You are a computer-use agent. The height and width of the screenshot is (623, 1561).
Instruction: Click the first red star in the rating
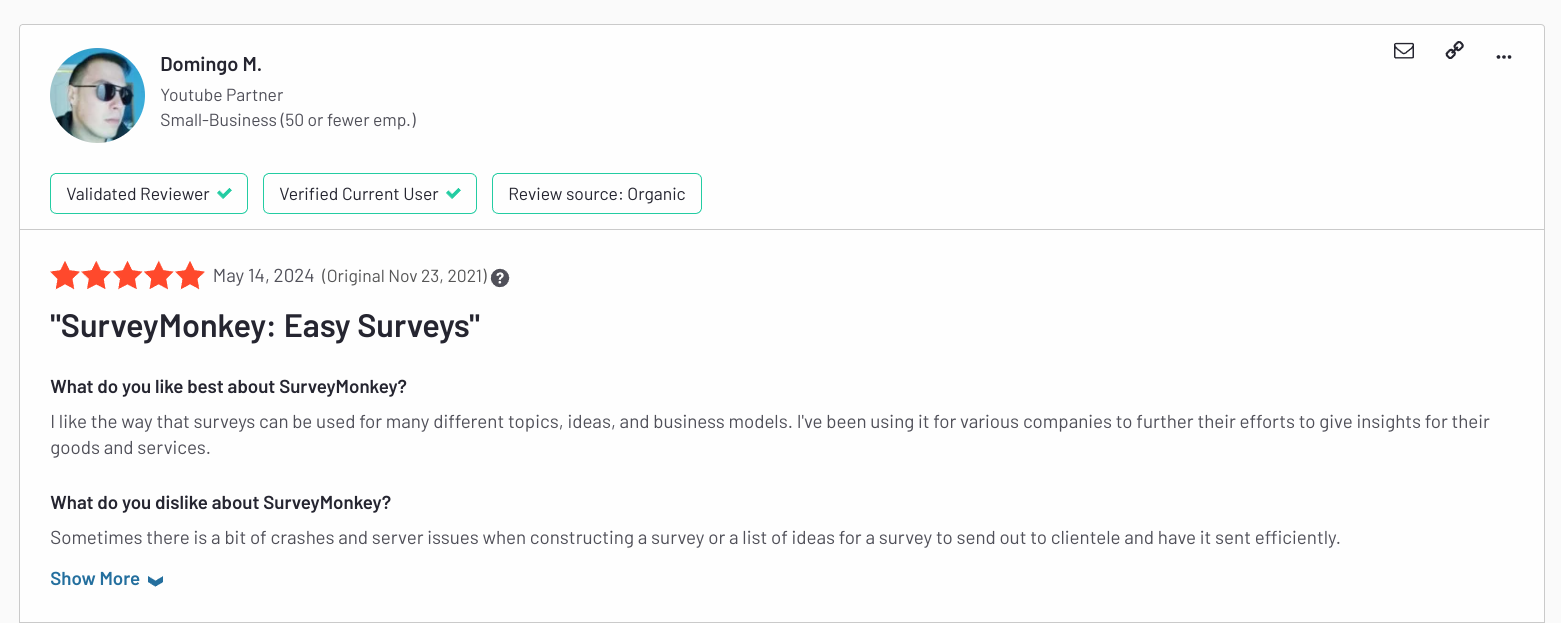pyautogui.click(x=65, y=275)
